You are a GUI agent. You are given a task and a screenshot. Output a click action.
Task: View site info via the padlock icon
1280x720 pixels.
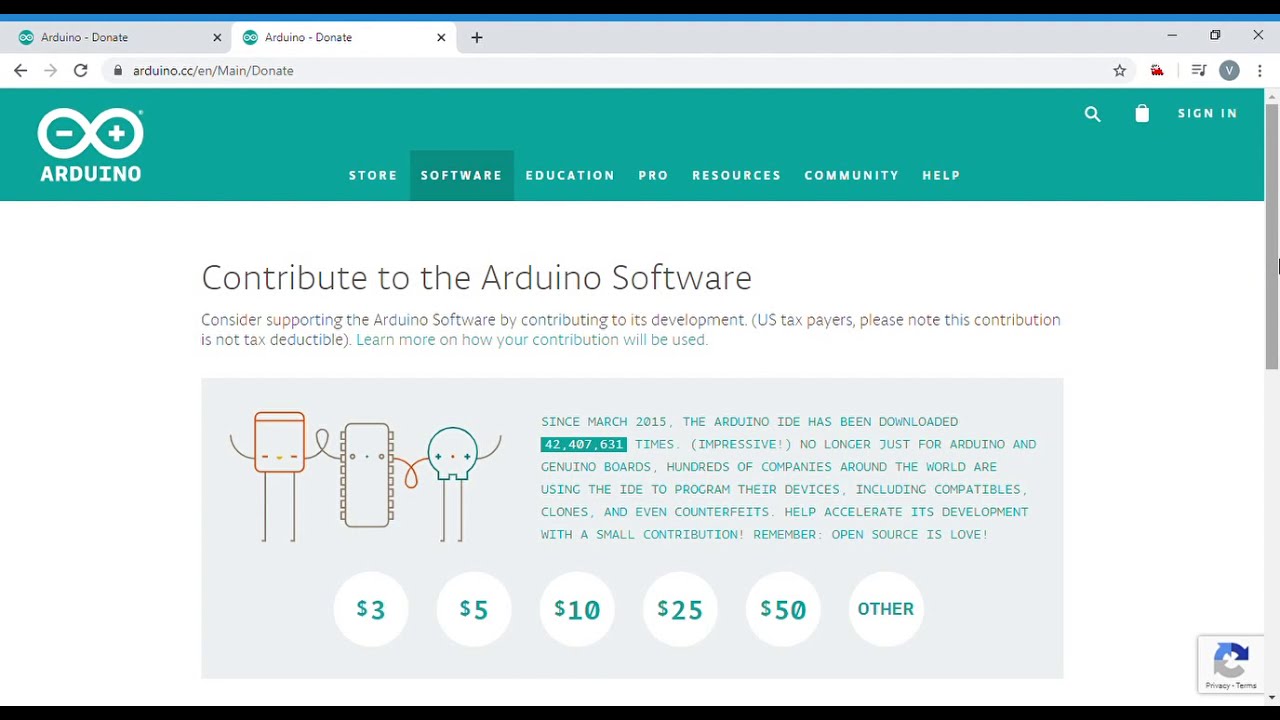pyautogui.click(x=118, y=70)
